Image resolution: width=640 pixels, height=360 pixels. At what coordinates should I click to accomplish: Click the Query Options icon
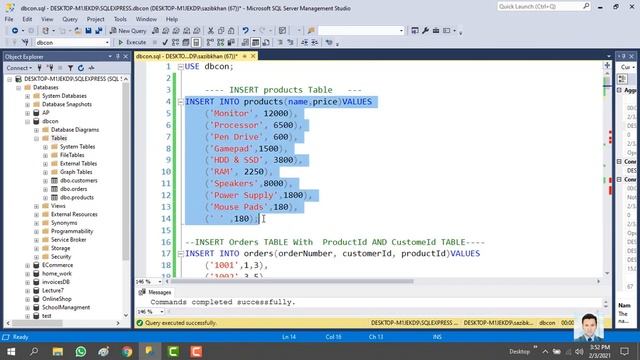[x=186, y=42]
